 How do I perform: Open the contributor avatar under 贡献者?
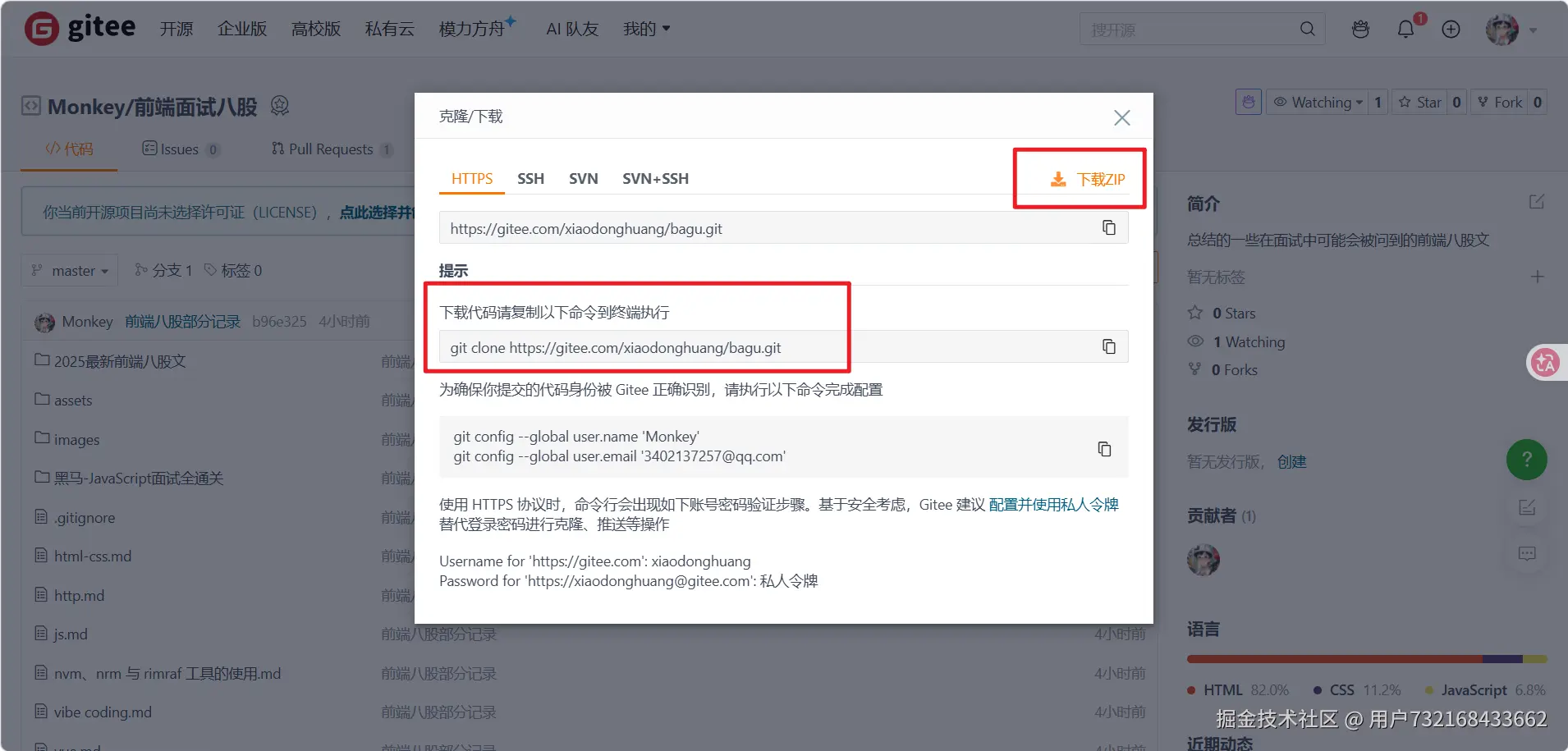point(1203,560)
